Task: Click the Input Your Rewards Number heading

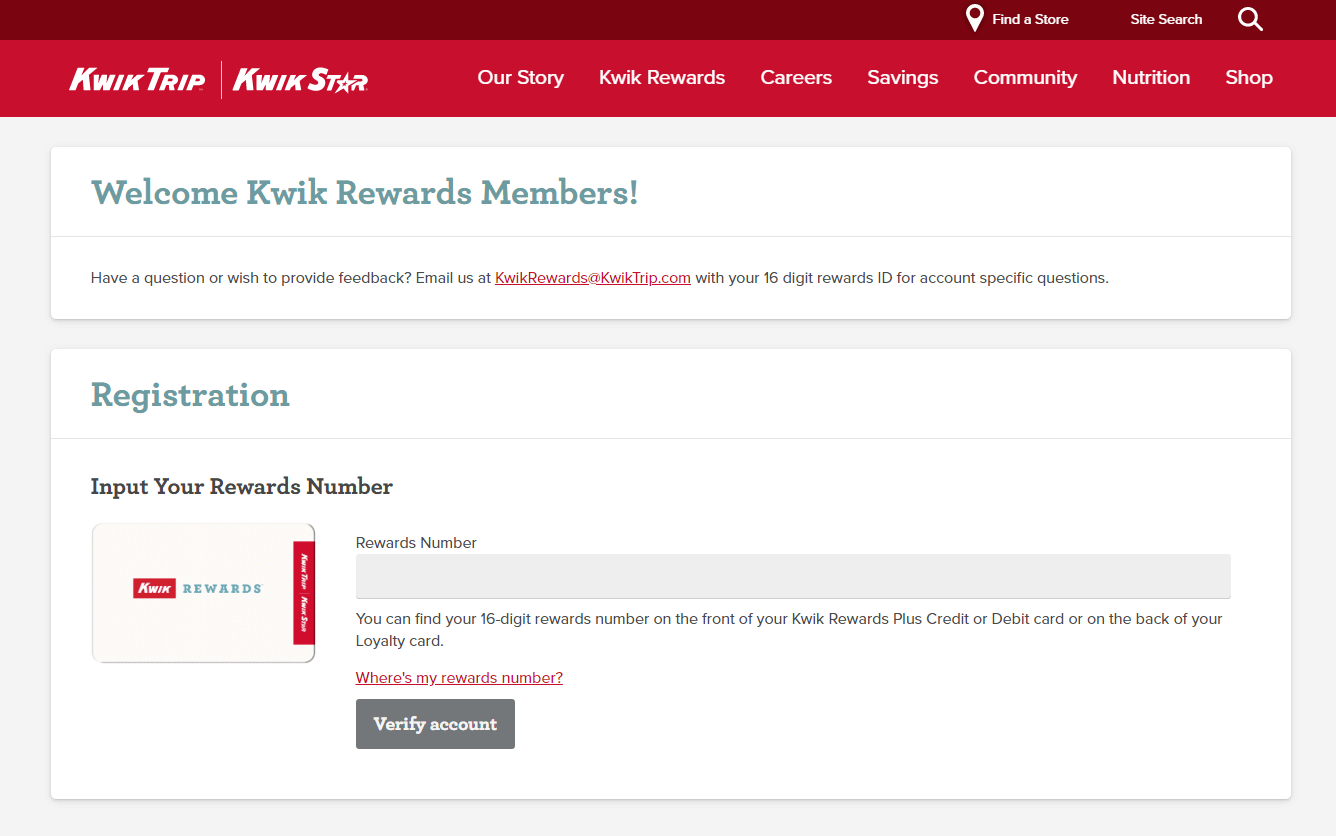Action: (242, 487)
